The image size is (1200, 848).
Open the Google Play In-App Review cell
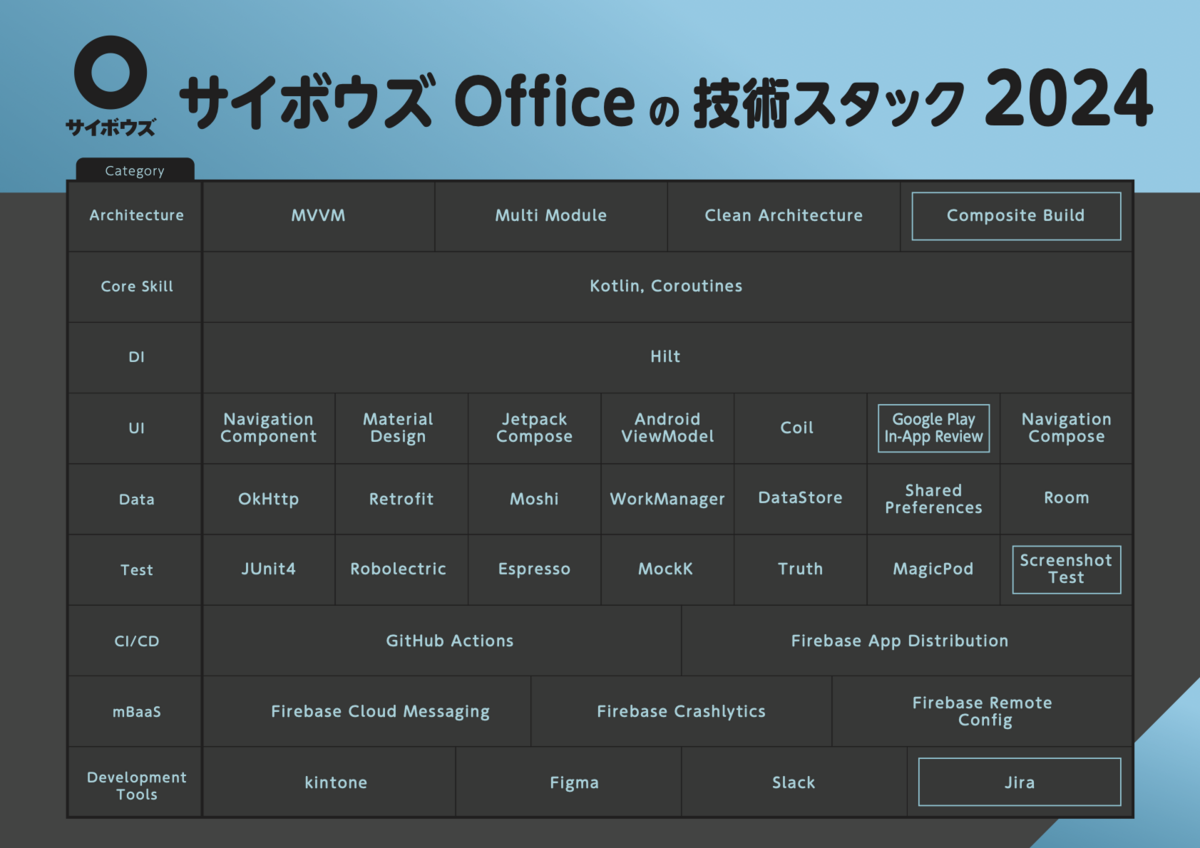tap(933, 427)
